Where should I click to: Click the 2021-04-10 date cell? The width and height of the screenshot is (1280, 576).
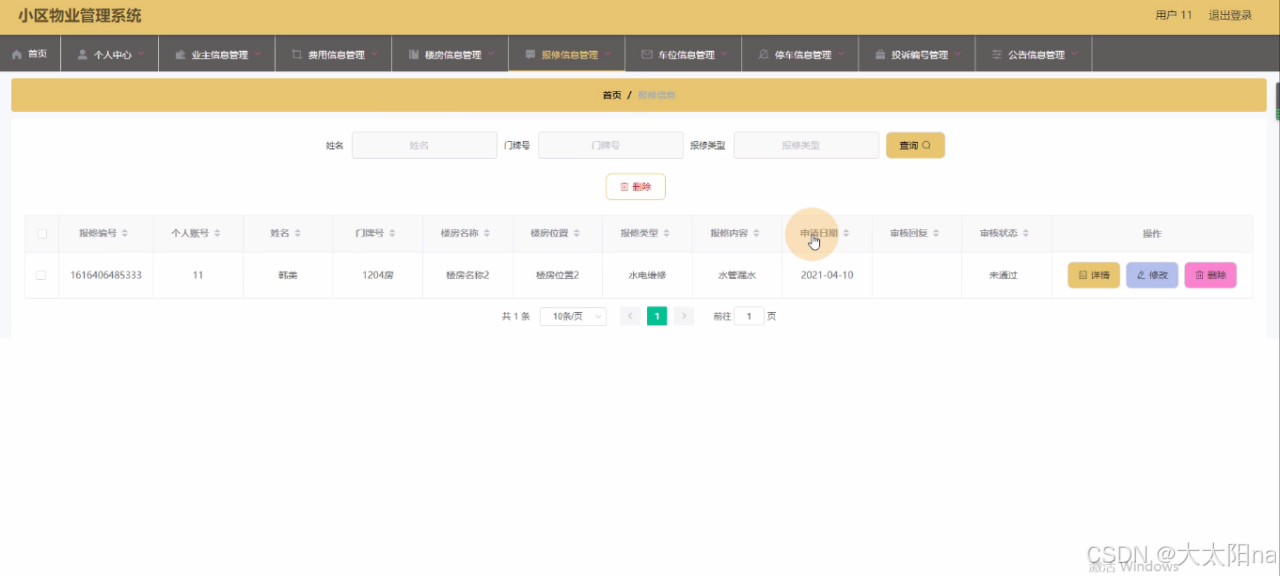(827, 275)
